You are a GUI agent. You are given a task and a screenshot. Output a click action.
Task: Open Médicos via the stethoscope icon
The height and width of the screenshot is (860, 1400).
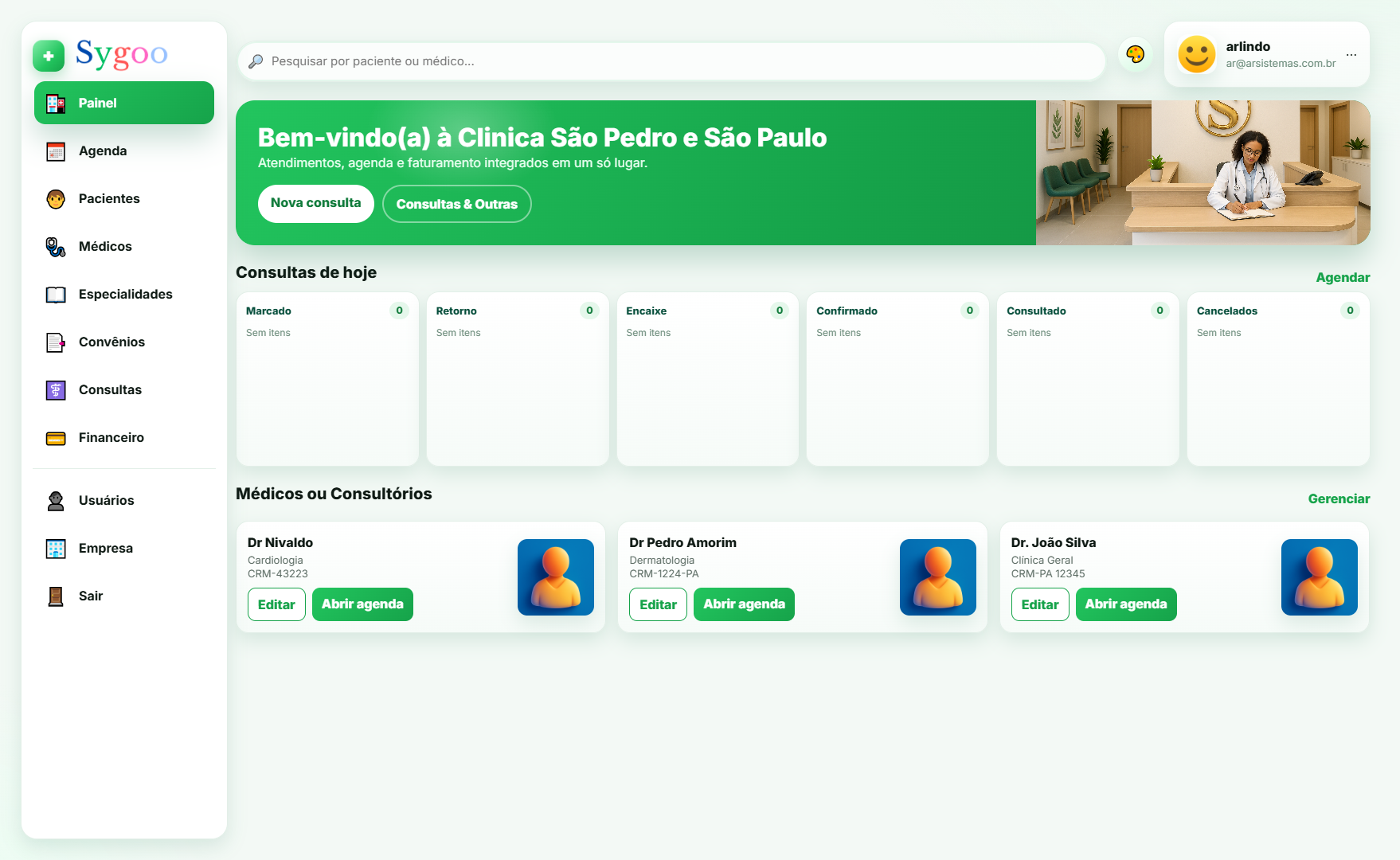[x=56, y=247]
